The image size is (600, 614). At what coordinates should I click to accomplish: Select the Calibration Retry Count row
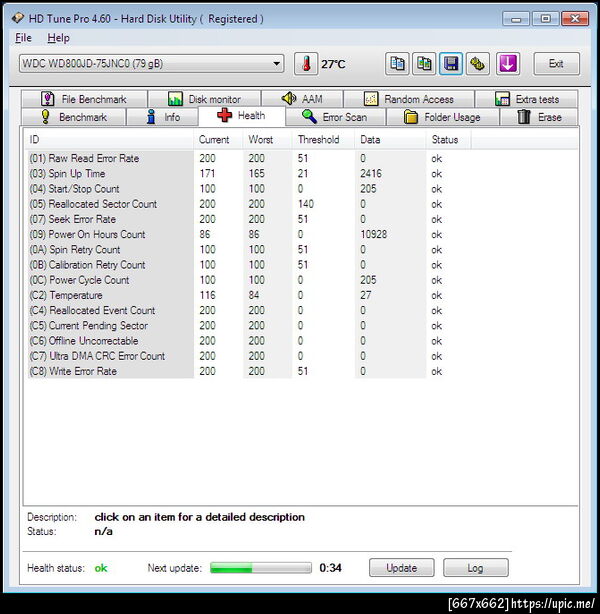pos(249,265)
